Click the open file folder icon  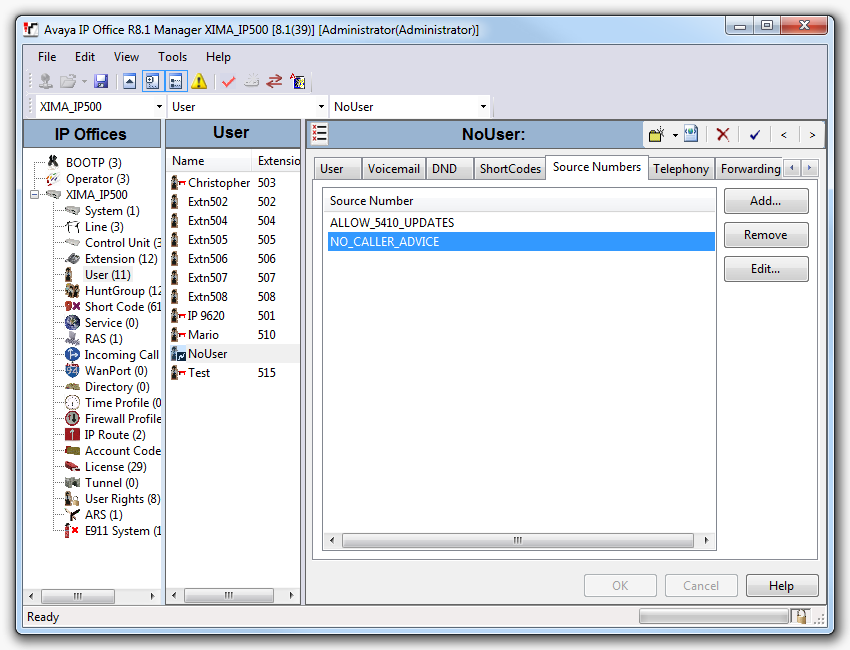[x=68, y=81]
